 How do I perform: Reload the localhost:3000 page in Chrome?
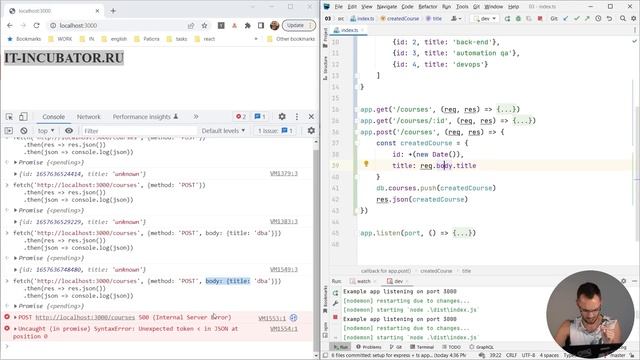(x=36, y=25)
